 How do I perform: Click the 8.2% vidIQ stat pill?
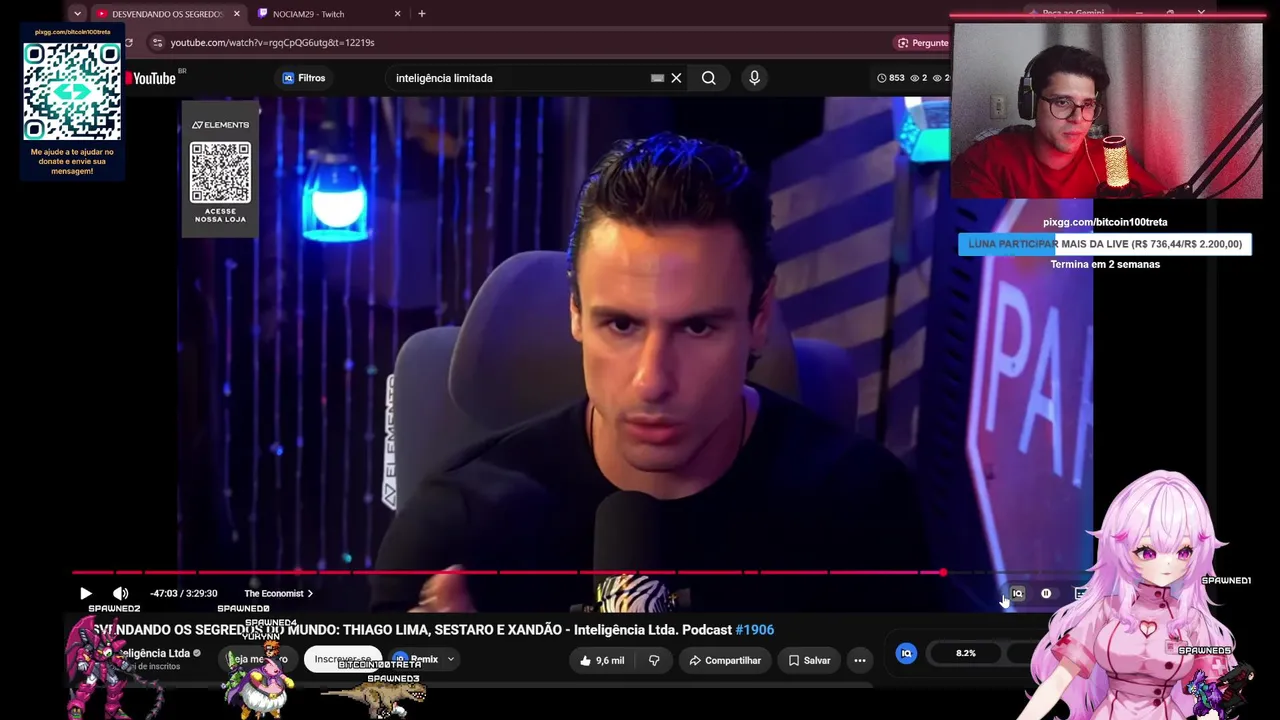click(x=965, y=653)
